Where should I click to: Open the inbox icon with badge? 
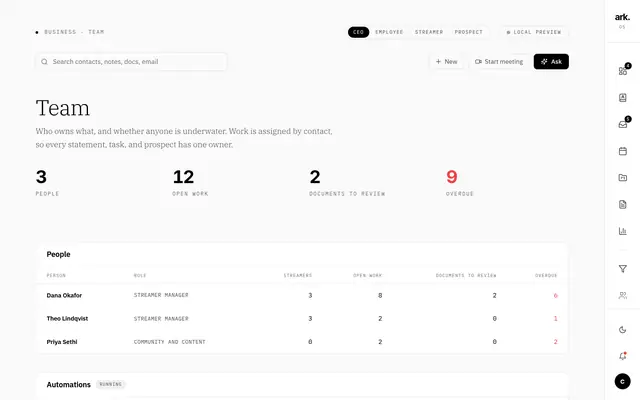coord(622,124)
